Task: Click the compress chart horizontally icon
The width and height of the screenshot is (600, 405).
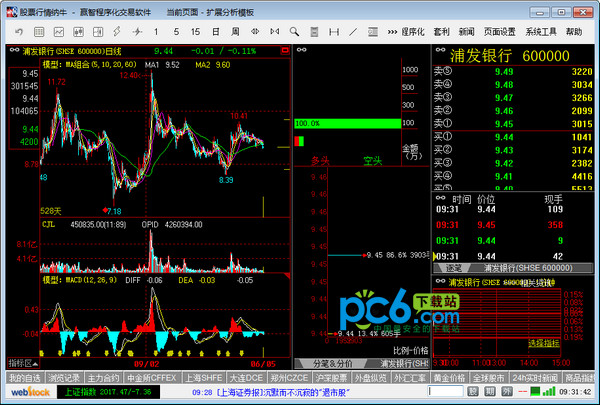Action: 275,32
